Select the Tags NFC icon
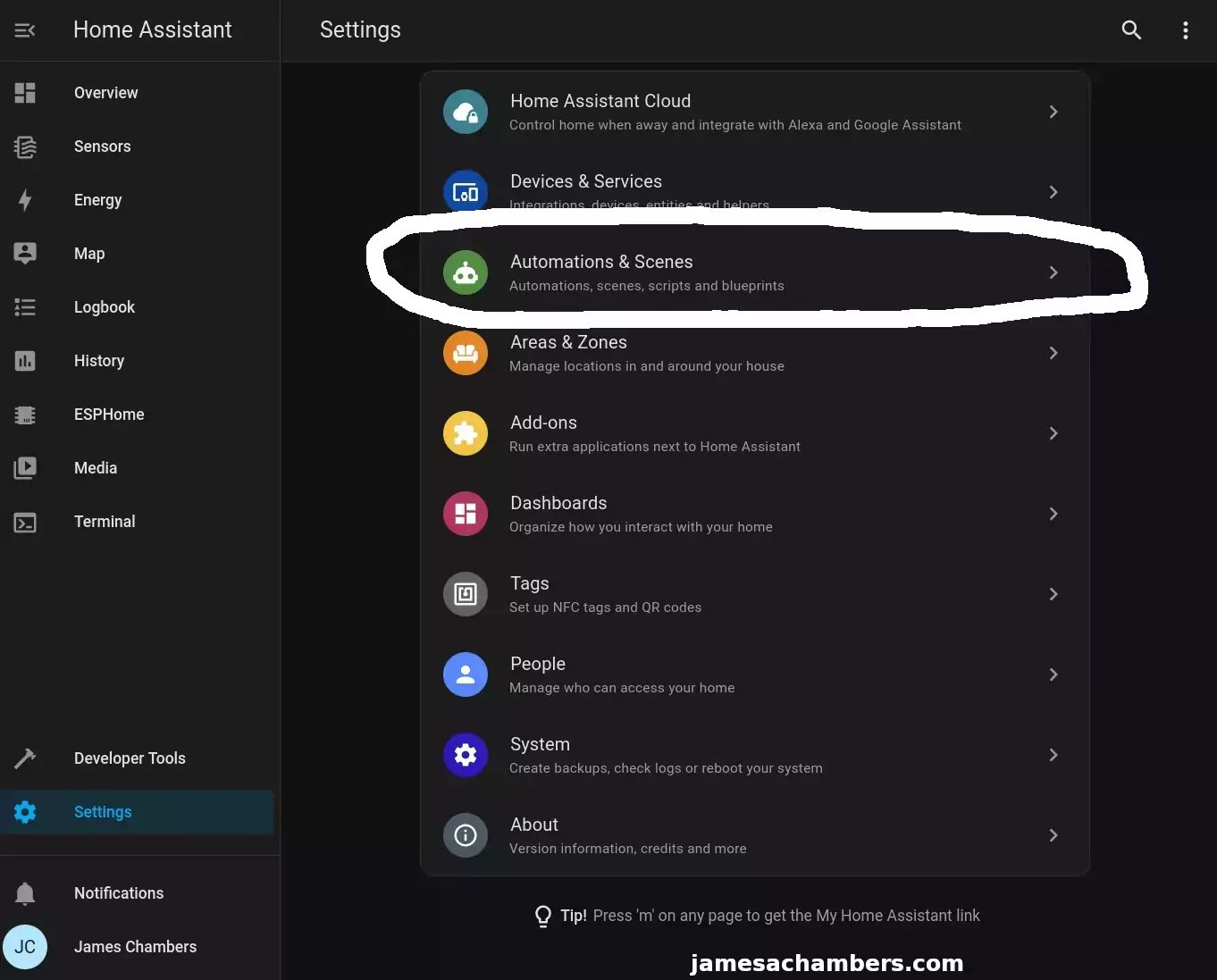 click(465, 594)
